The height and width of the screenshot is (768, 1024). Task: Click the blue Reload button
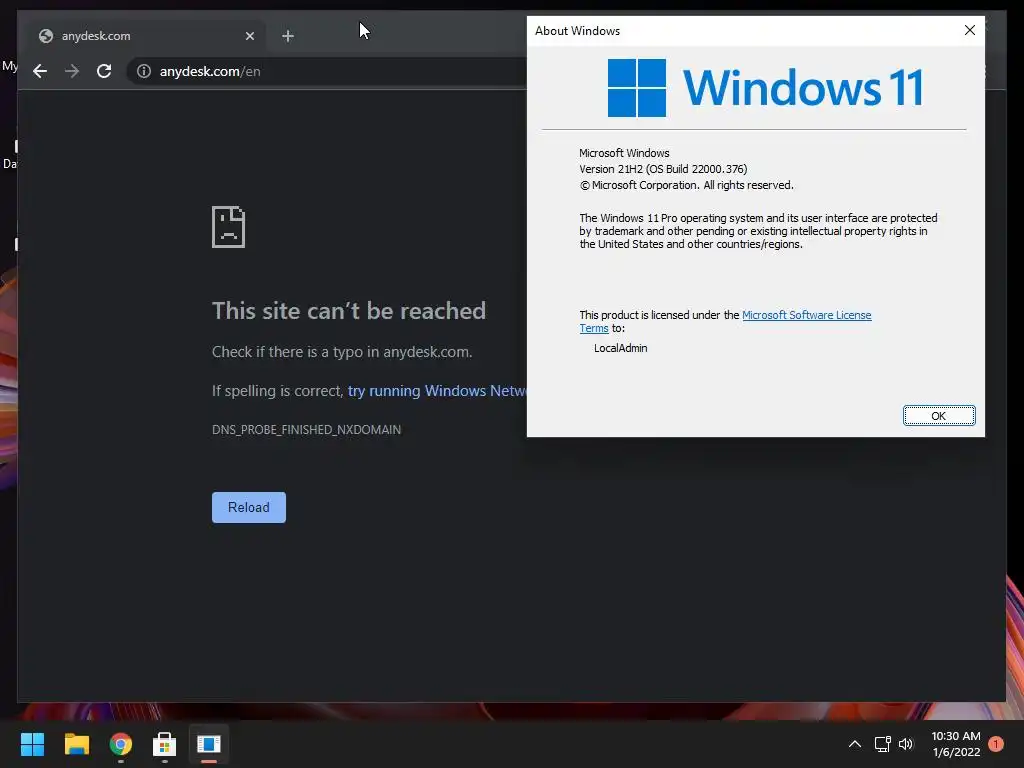coord(249,507)
